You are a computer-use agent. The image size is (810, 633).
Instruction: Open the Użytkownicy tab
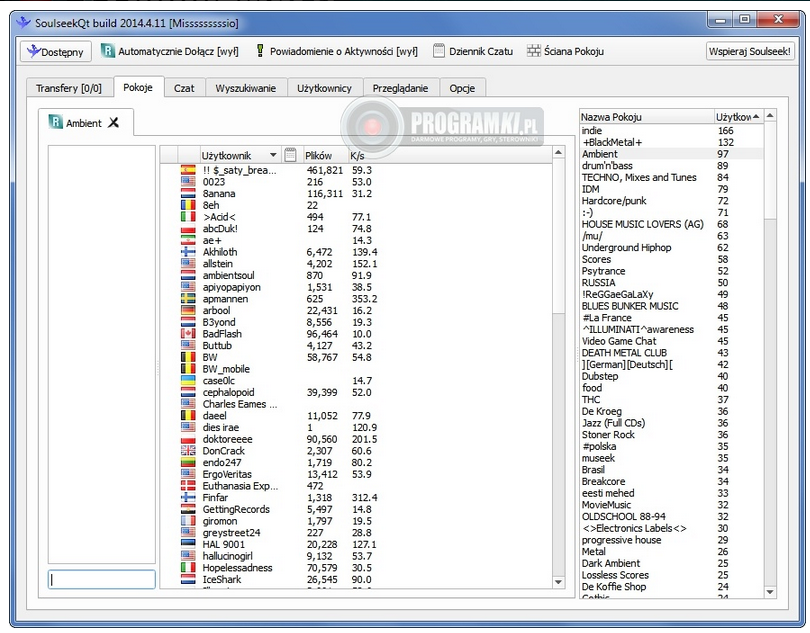click(x=324, y=88)
